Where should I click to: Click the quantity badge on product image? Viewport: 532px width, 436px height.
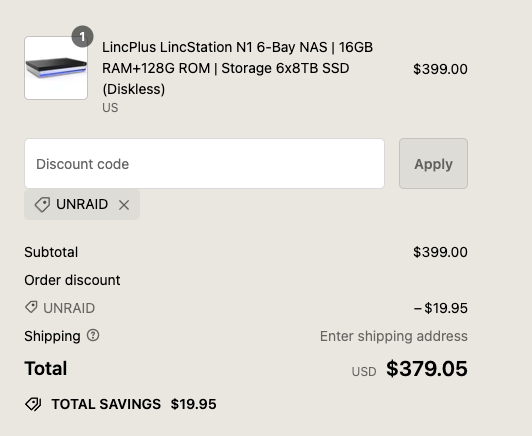click(x=82, y=36)
